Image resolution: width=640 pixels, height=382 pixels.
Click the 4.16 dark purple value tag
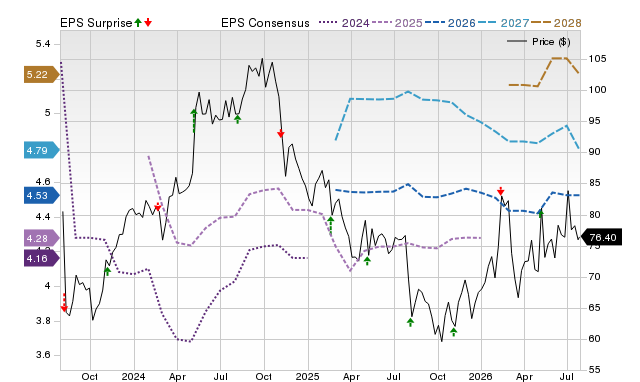[x=41, y=258]
